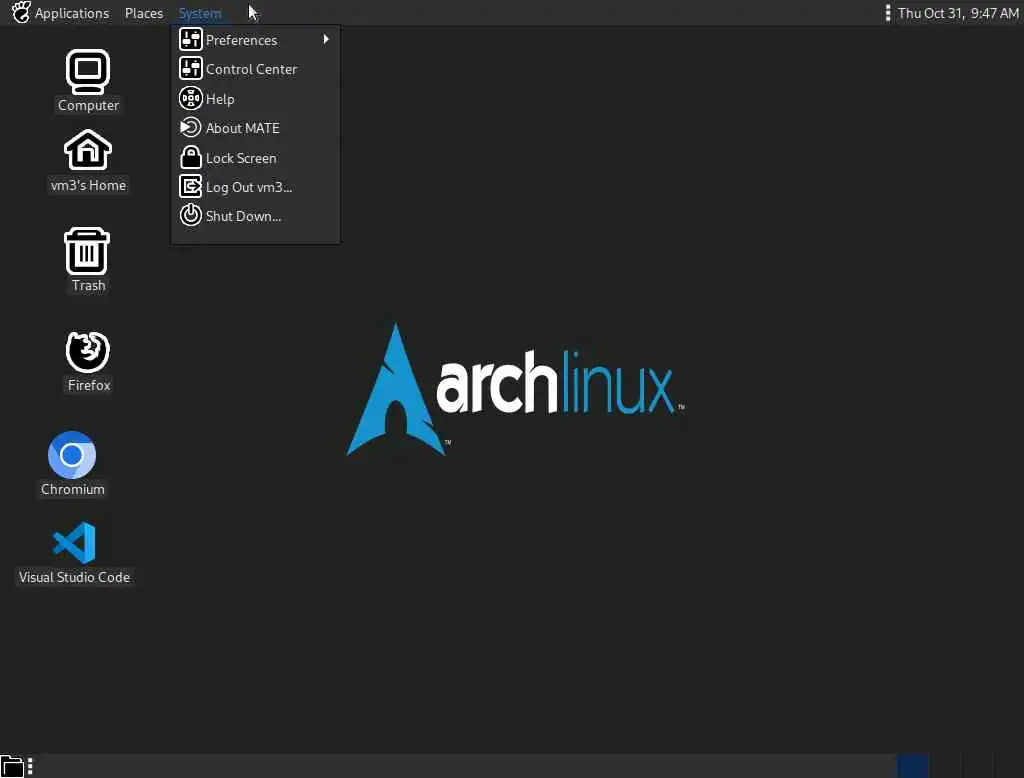Select the Computer desktop icon
This screenshot has width=1024, height=778.
click(88, 72)
